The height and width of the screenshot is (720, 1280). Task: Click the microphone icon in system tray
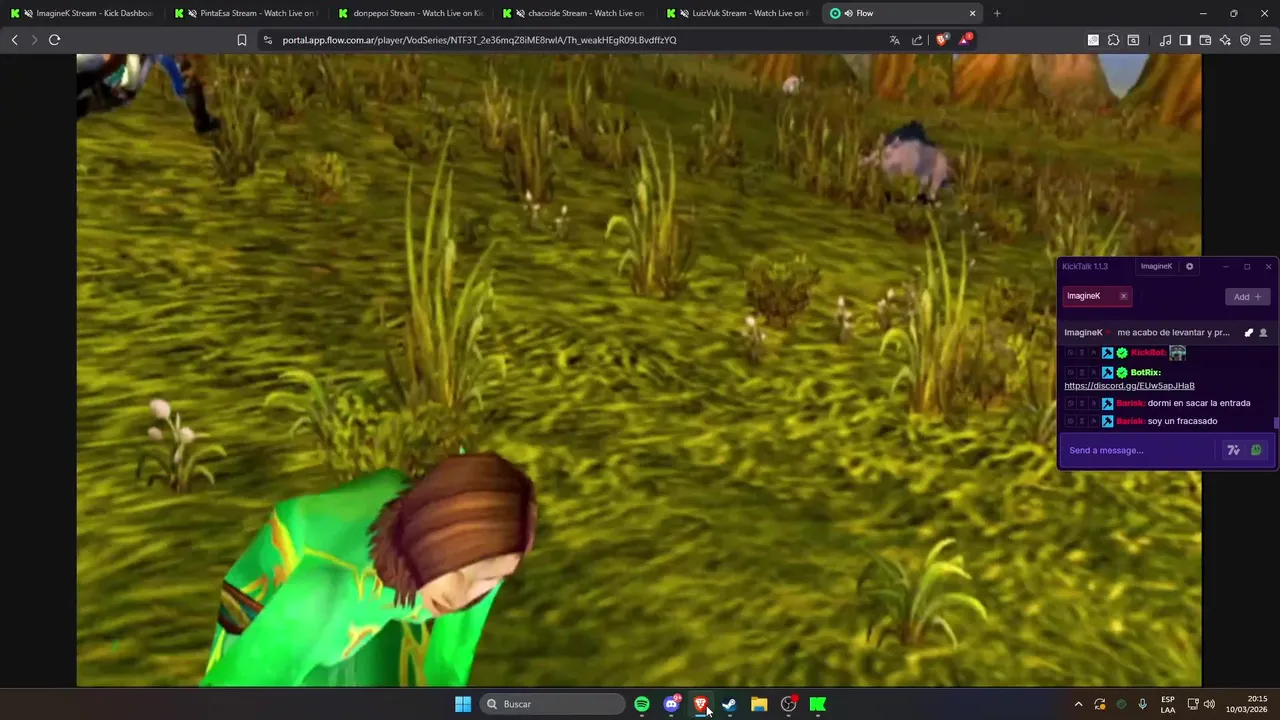1143,704
